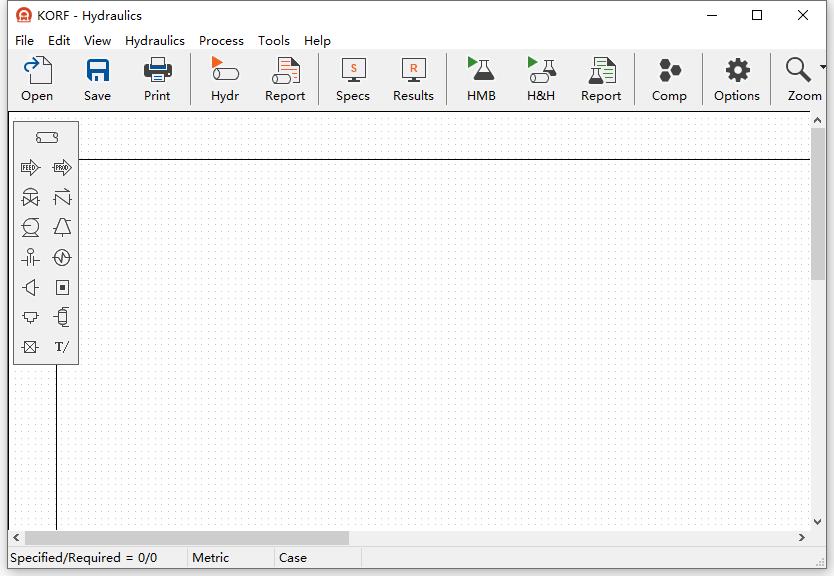Click the horizontal scrollbar right arrow
The height and width of the screenshot is (576, 834).
pyautogui.click(x=802, y=538)
